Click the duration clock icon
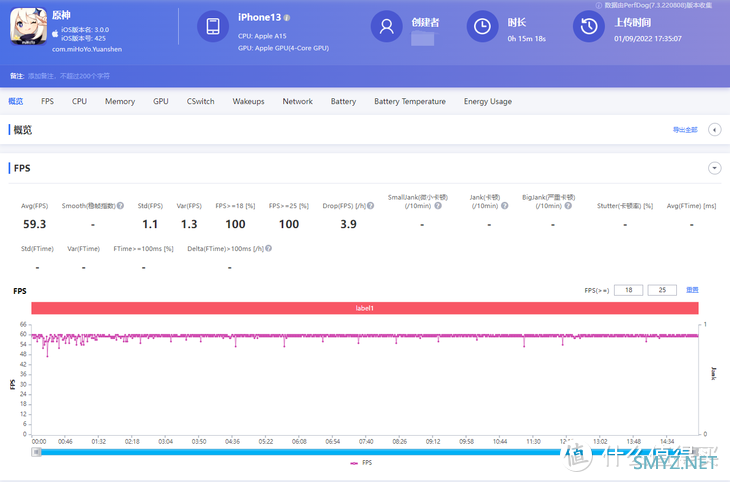This screenshot has height=482, width=730. 482,26
